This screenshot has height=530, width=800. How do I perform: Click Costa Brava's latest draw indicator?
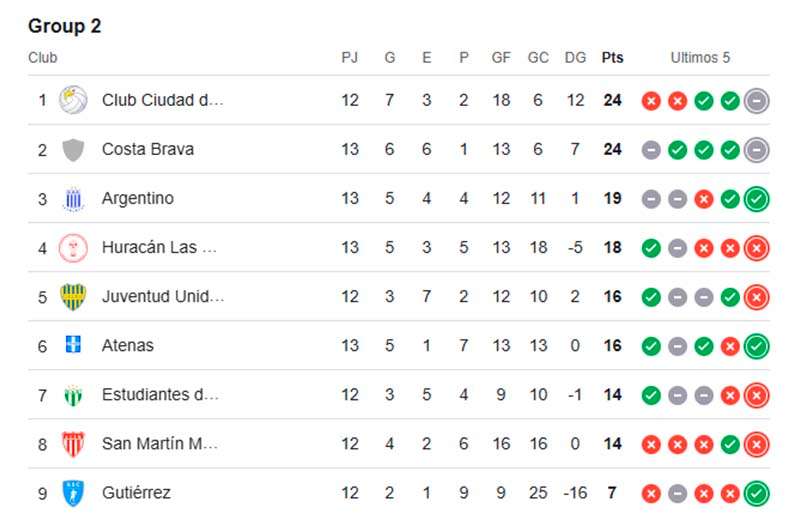(x=756, y=150)
